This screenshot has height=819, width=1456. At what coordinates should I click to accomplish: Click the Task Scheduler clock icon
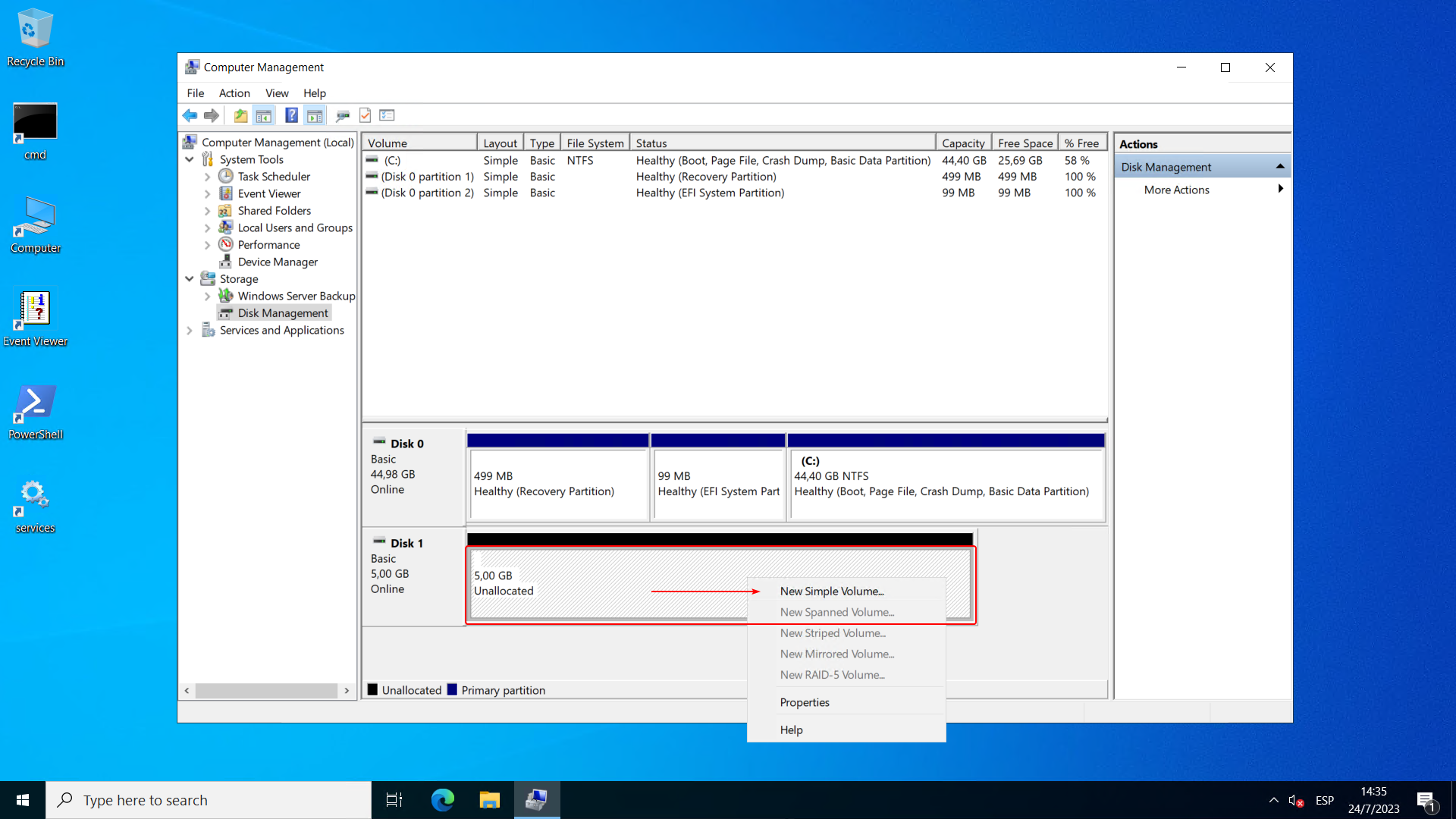pyautogui.click(x=225, y=176)
